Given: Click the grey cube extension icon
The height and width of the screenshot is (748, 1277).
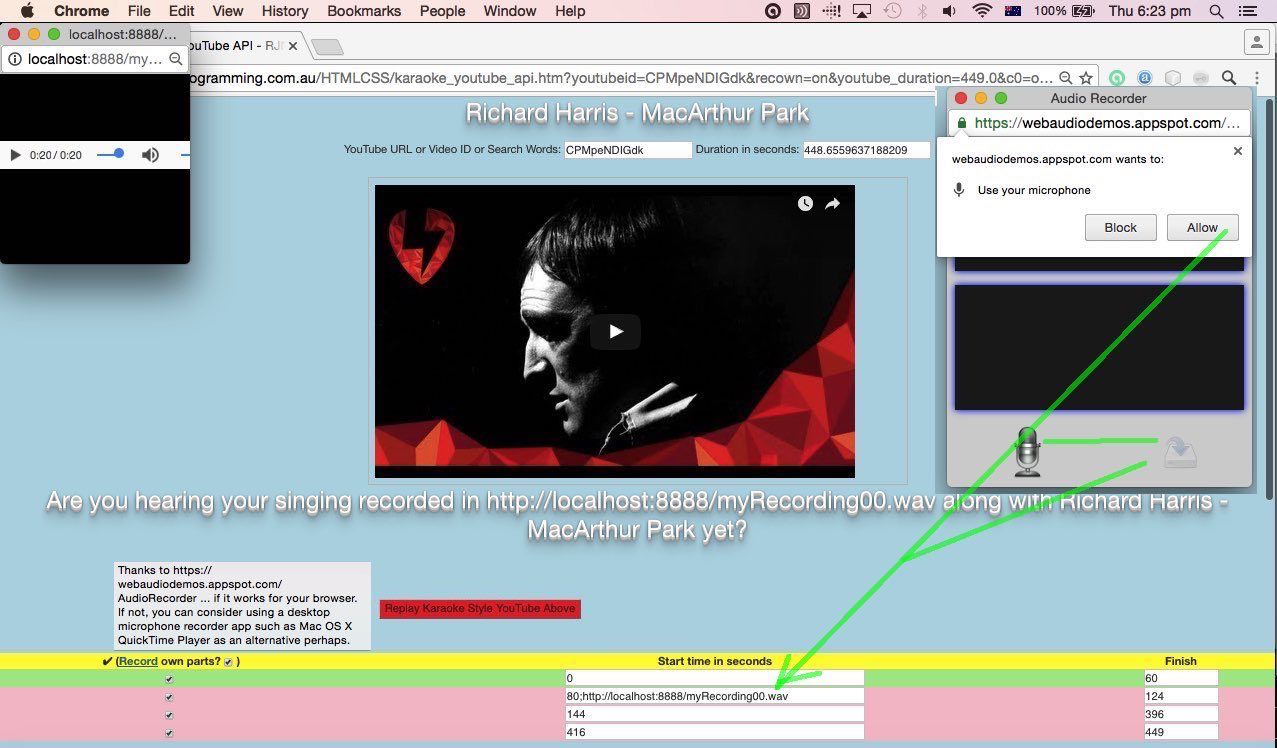Looking at the screenshot, I should coord(1173,78).
